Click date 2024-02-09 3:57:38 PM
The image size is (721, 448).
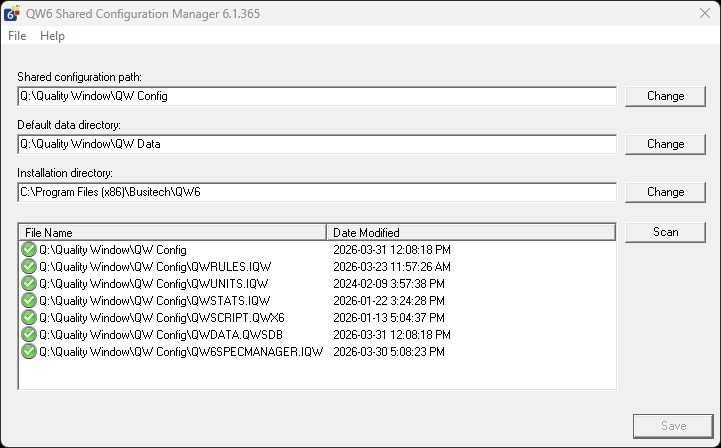coord(389,284)
